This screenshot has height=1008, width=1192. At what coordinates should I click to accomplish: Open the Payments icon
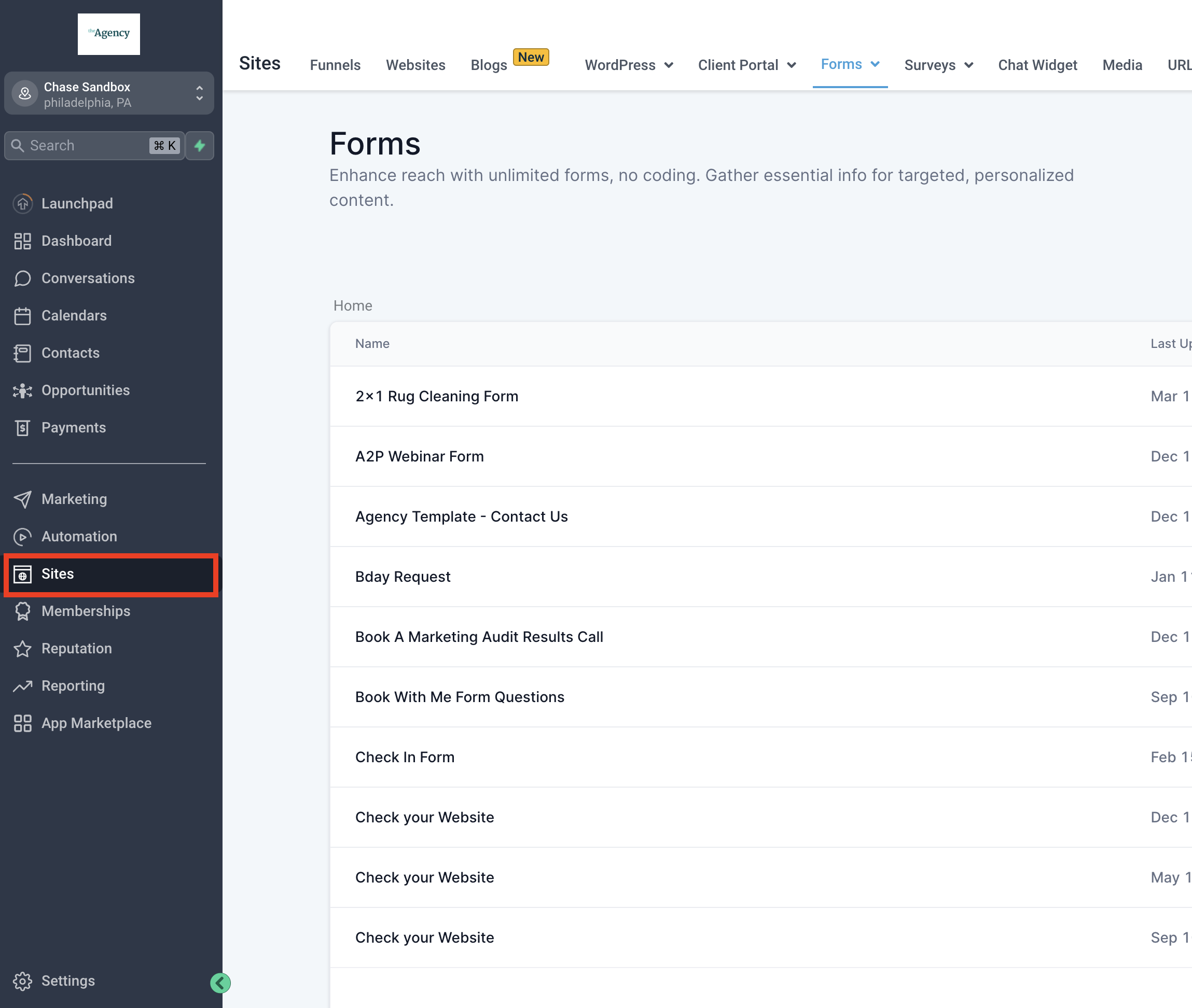pyautogui.click(x=22, y=427)
